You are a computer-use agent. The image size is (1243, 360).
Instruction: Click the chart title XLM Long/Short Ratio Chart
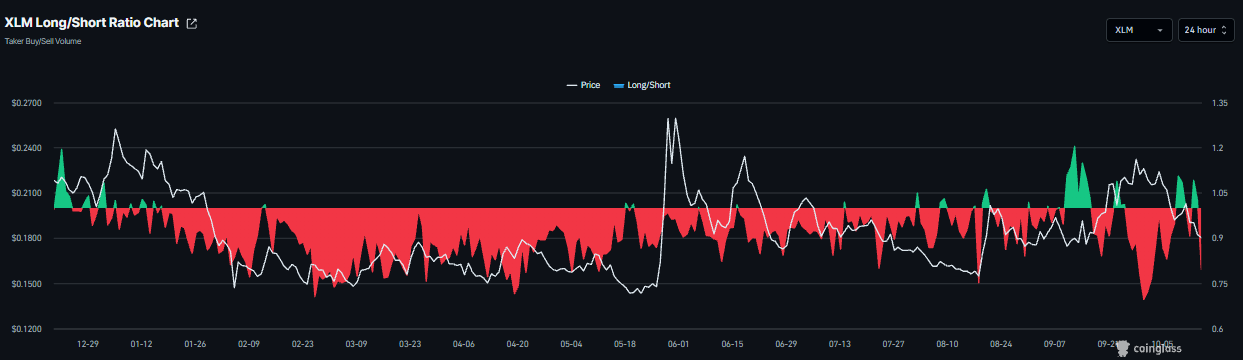(x=93, y=23)
